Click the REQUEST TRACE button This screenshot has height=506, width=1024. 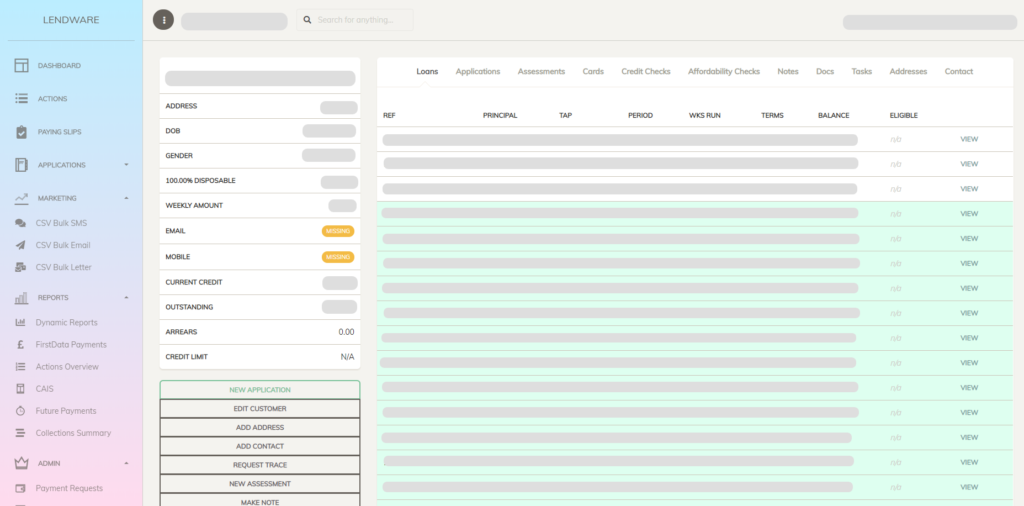[260, 466]
